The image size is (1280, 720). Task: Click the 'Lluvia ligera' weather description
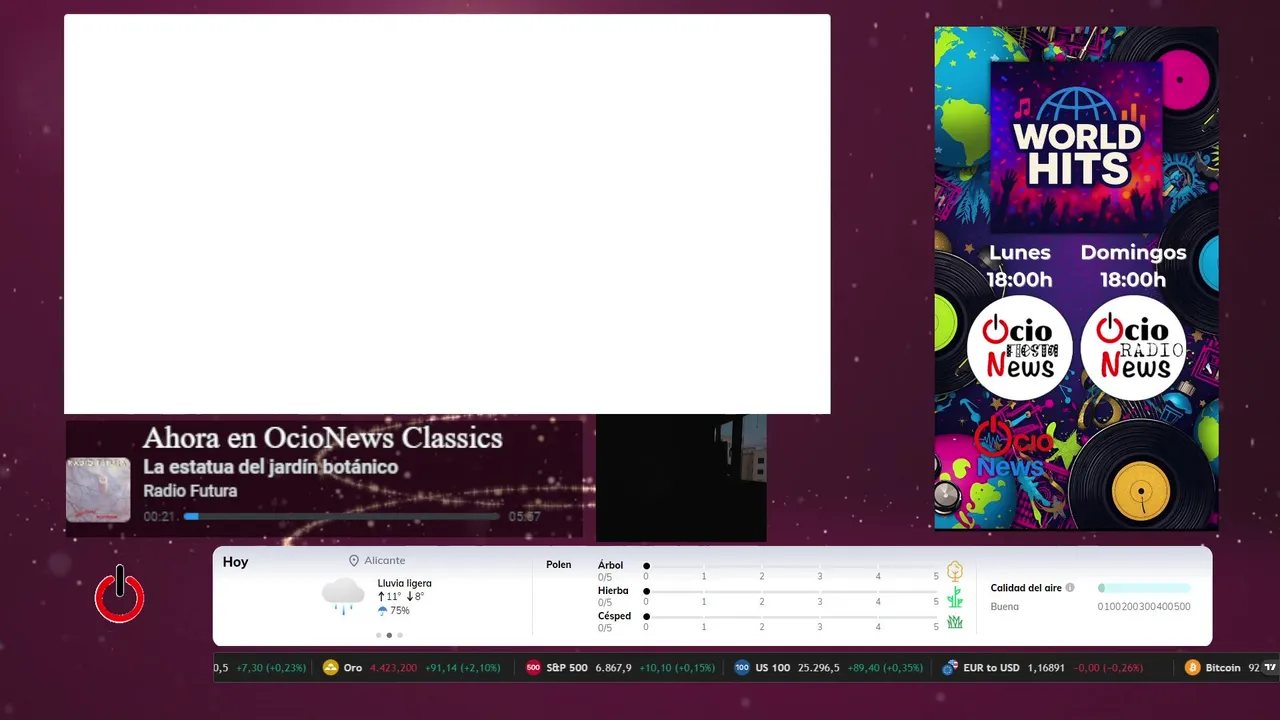point(405,583)
